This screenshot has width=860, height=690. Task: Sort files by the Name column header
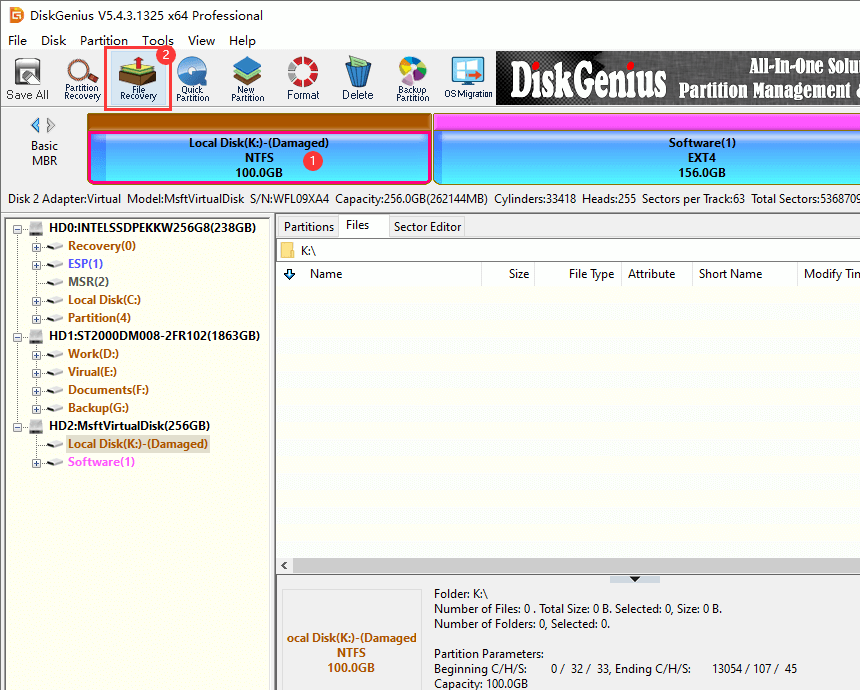326,274
